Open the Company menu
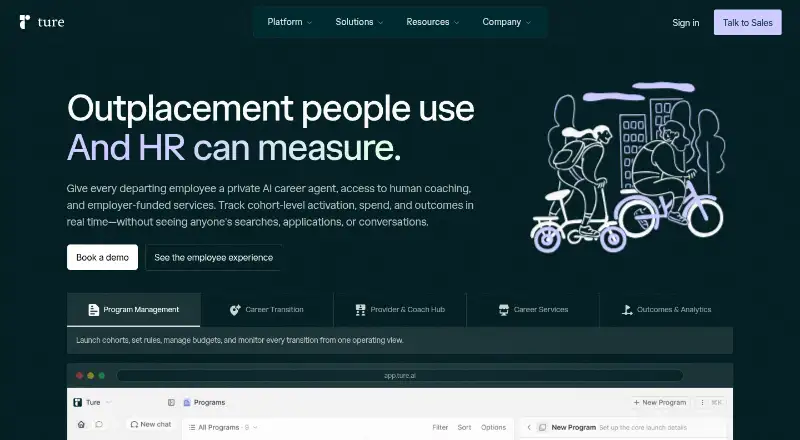The width and height of the screenshot is (800, 440). [507, 22]
